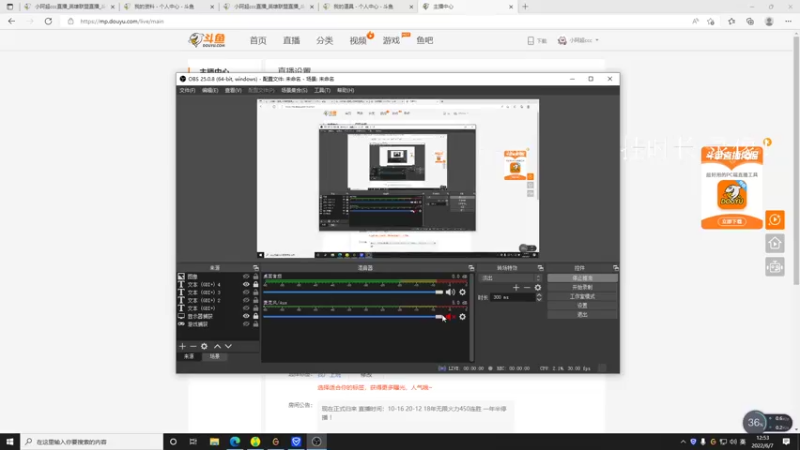Open desktop audio settings gear in mixer
Screen dimensions: 800x450
(x=462, y=292)
